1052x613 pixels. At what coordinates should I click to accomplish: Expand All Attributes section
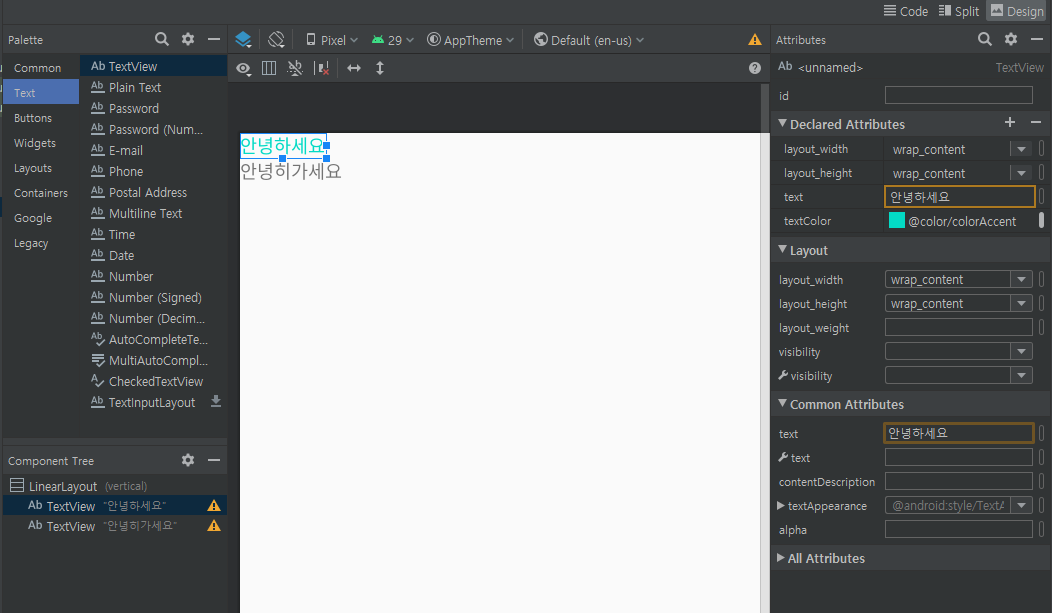(x=781, y=558)
